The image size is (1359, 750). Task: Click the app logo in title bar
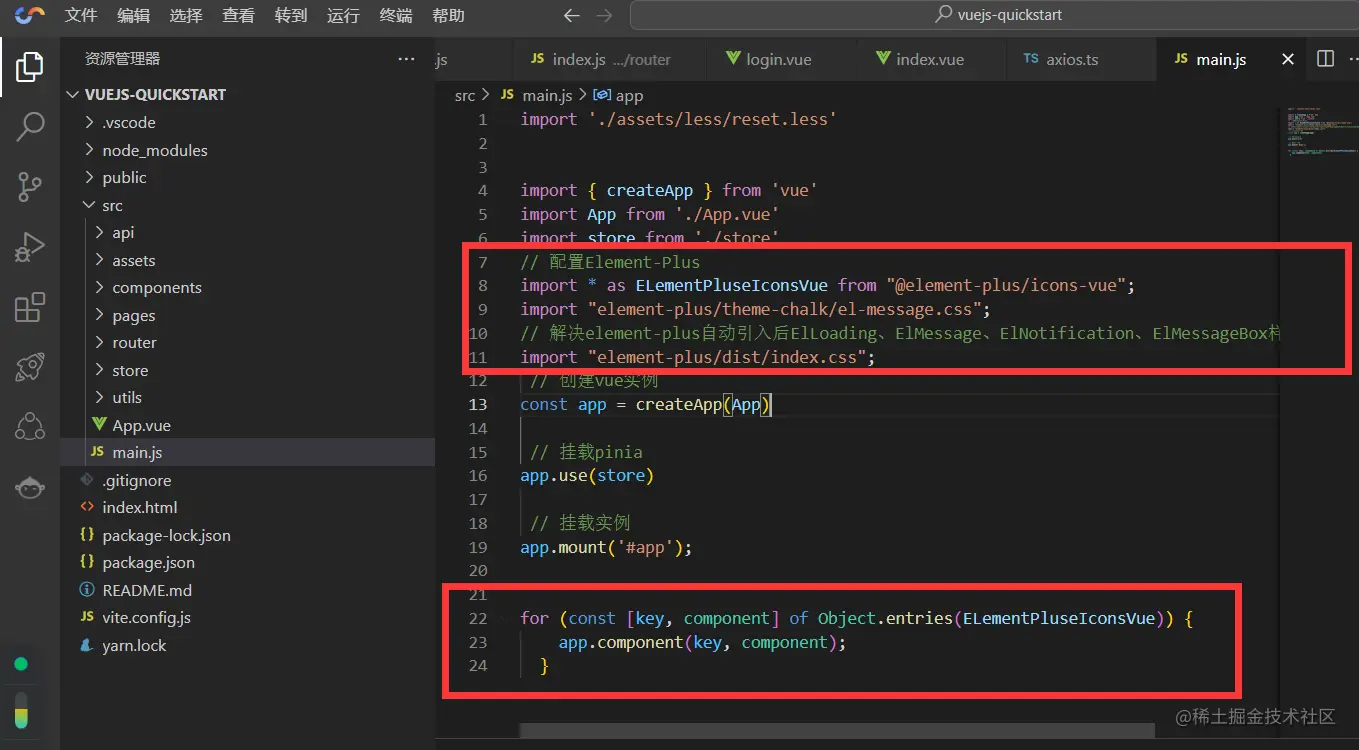[x=30, y=15]
